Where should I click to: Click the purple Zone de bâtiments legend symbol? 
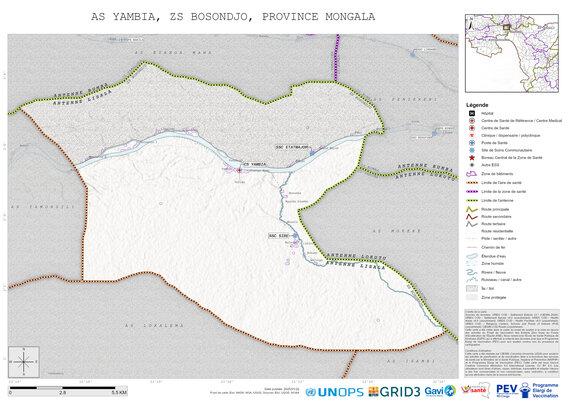(x=471, y=174)
